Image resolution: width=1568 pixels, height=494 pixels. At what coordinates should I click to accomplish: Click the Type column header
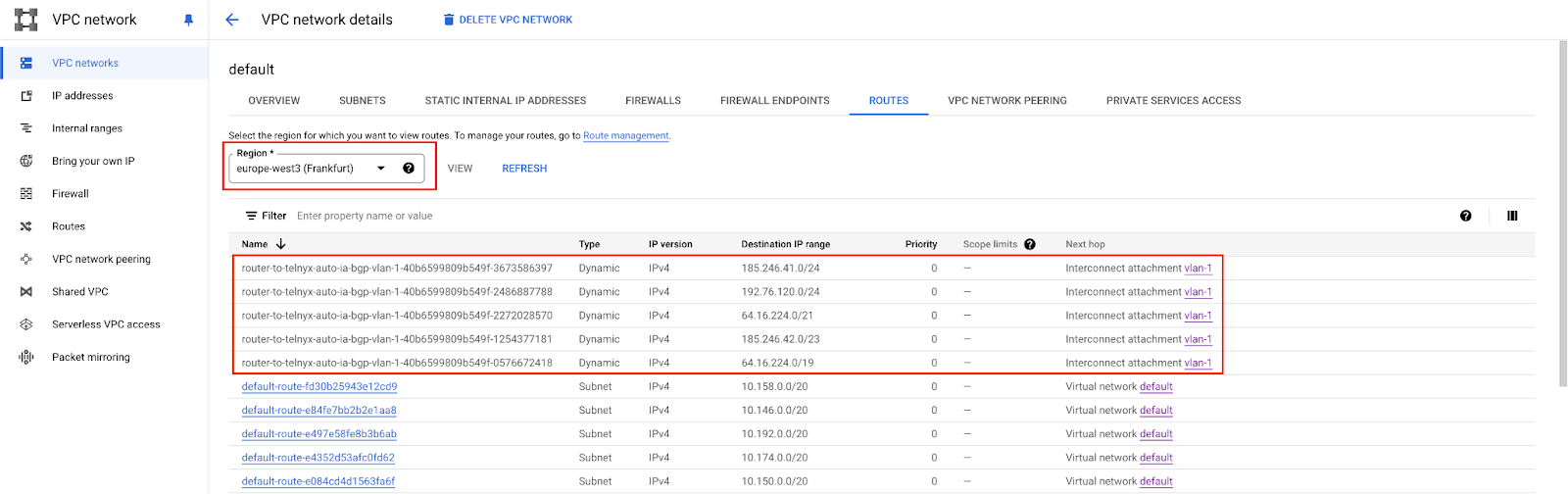coord(589,244)
